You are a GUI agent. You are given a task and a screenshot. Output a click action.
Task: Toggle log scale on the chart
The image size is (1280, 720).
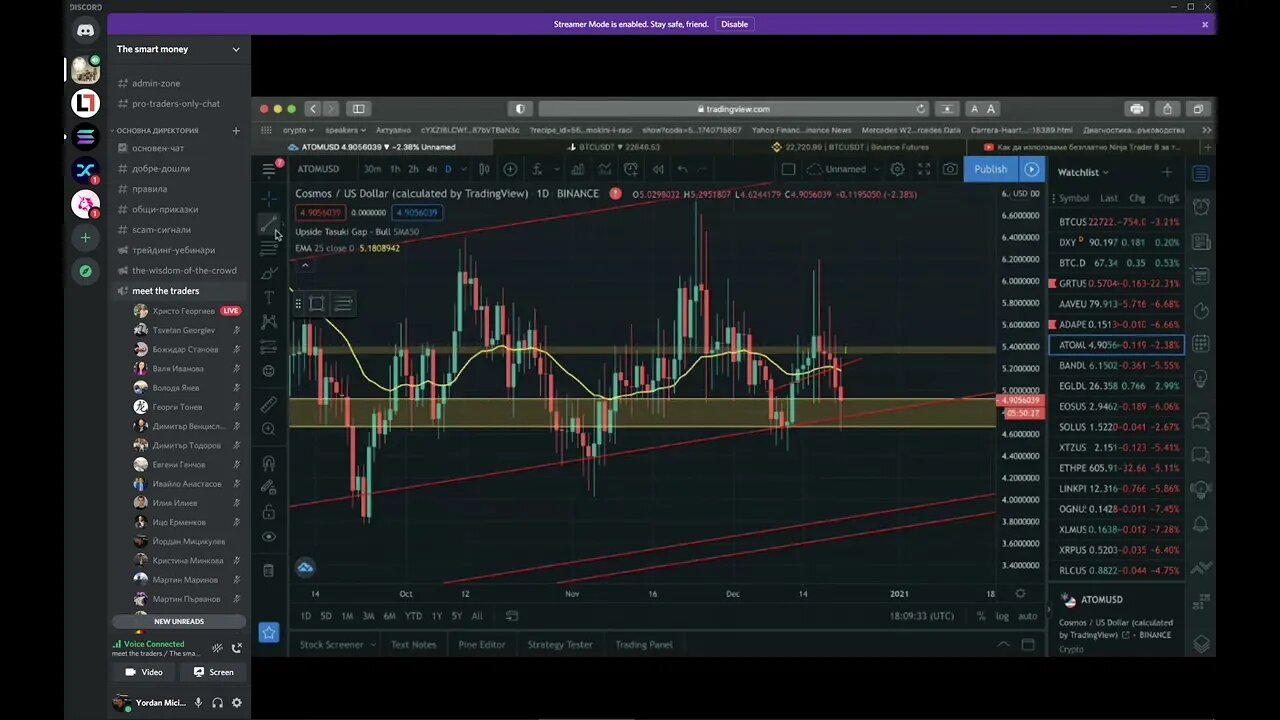1002,616
